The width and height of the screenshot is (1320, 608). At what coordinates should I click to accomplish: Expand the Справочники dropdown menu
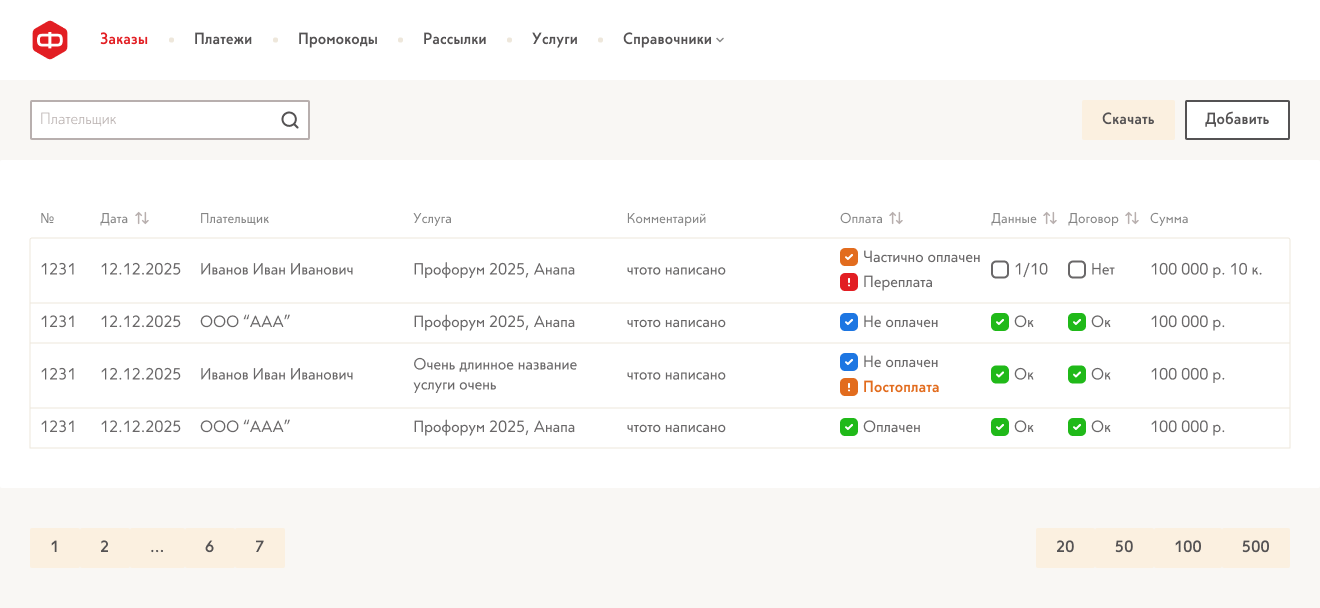tap(673, 40)
